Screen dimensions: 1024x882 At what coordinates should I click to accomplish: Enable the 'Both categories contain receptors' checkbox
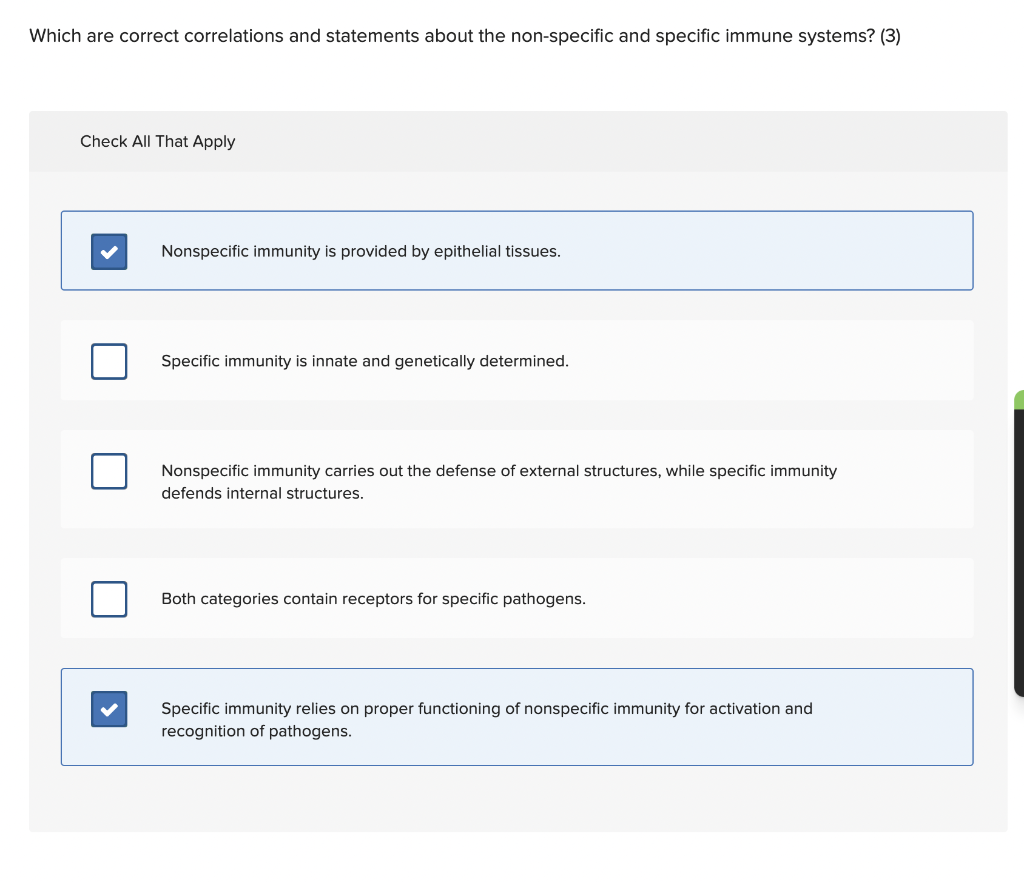pos(109,599)
